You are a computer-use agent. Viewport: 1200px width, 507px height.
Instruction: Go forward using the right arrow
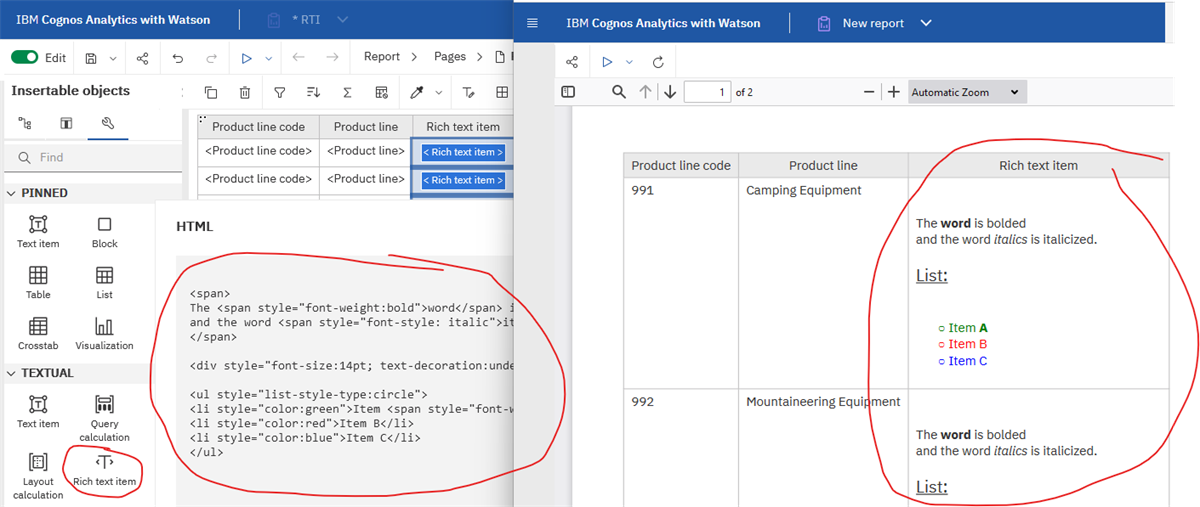pos(332,58)
